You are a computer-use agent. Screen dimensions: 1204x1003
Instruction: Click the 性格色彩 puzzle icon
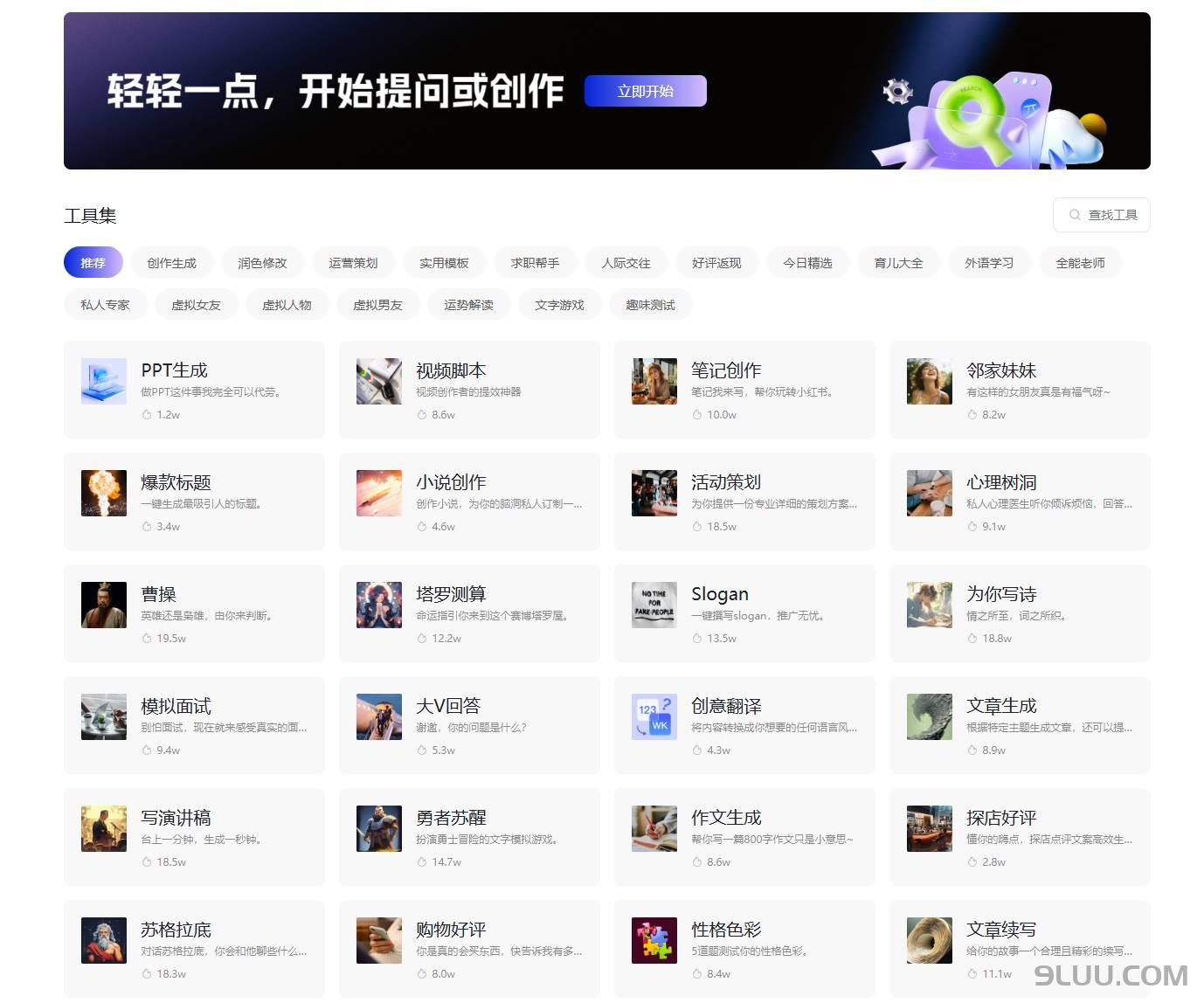pyautogui.click(x=654, y=940)
